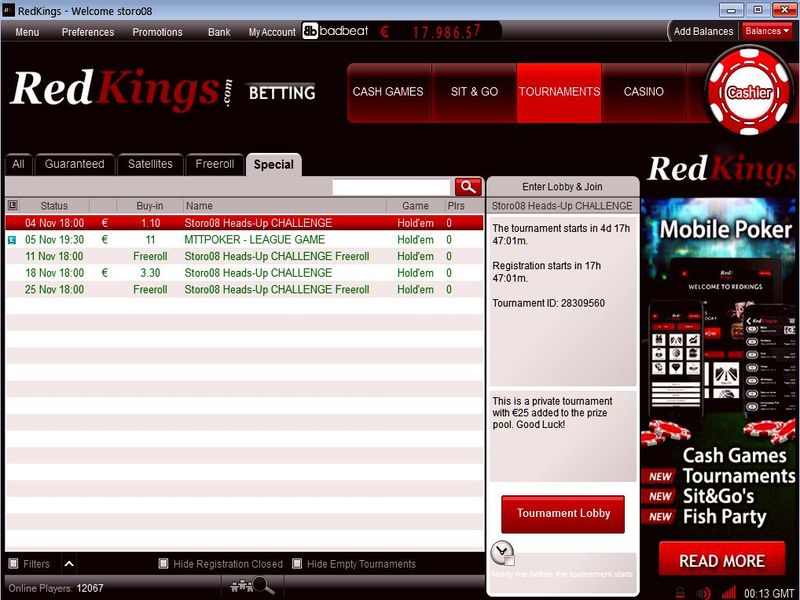800x600 pixels.
Task: Click the Online Players: 12067 status text
Action: point(56,588)
